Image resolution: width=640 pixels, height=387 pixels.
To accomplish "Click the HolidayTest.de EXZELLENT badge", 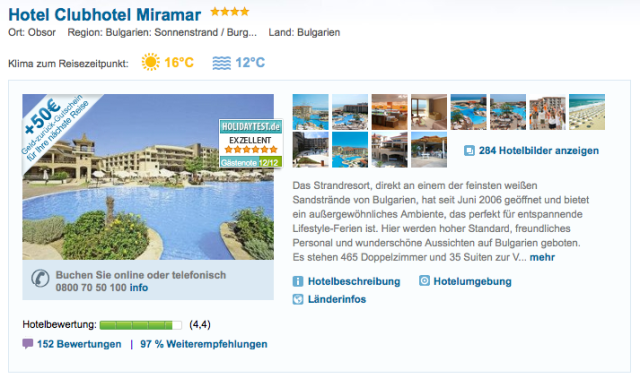I will point(251,143).
